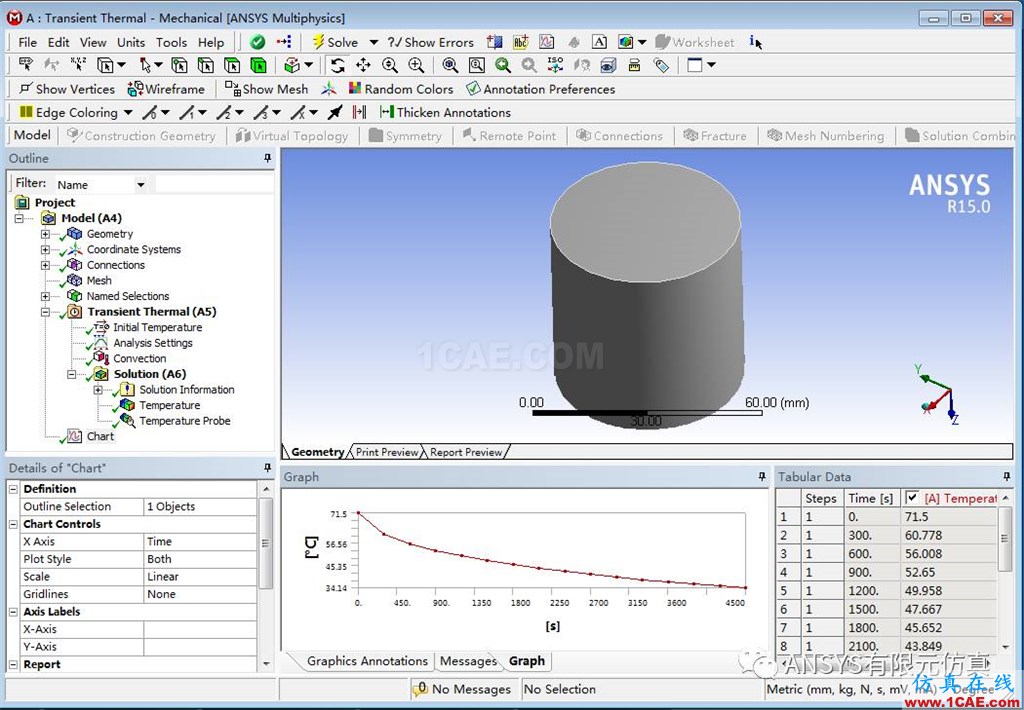Click the Worksheet button

[x=695, y=42]
